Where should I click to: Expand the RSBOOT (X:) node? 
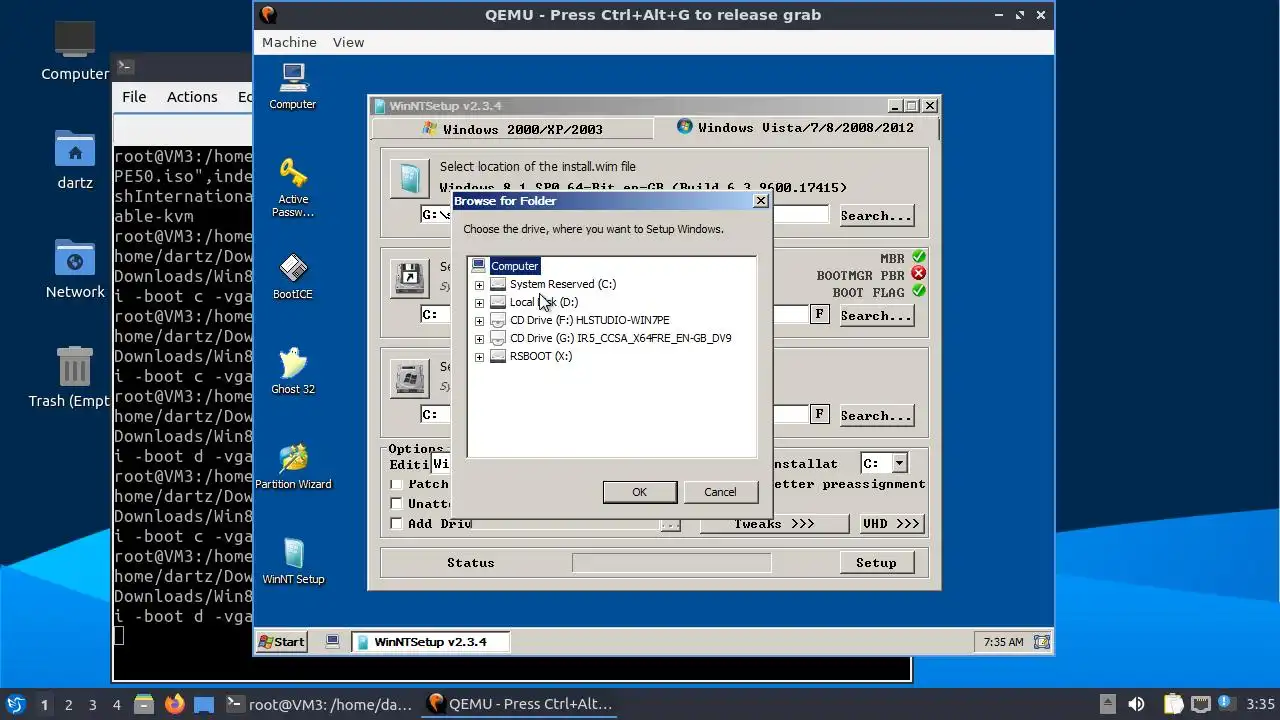479,357
